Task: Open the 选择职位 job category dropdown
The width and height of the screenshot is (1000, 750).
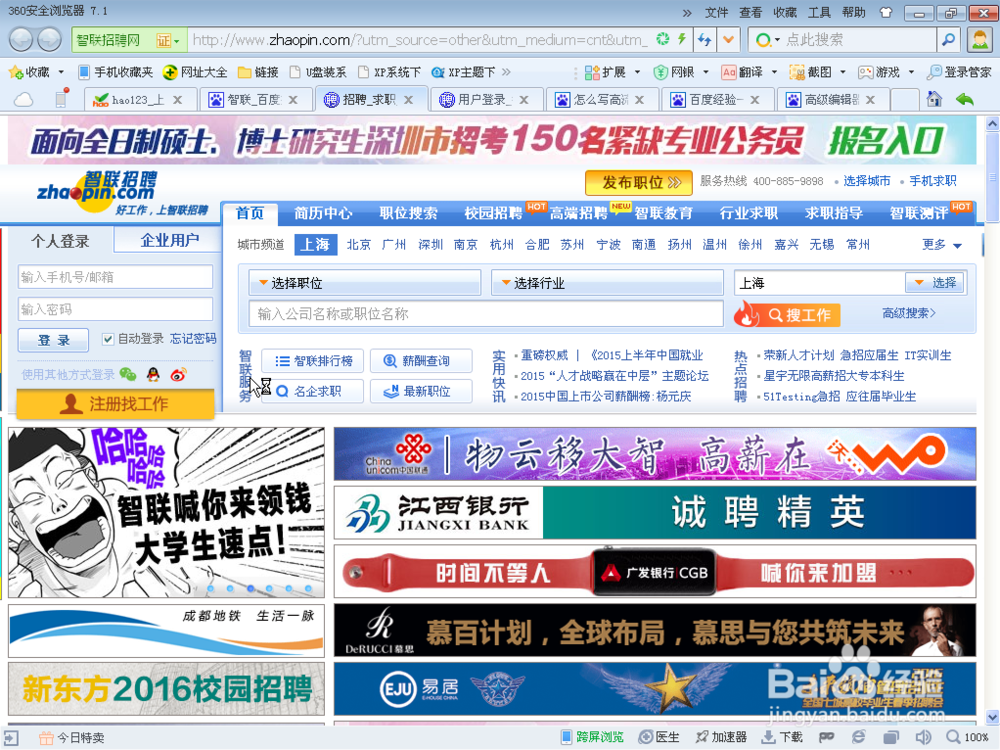Action: [363, 281]
